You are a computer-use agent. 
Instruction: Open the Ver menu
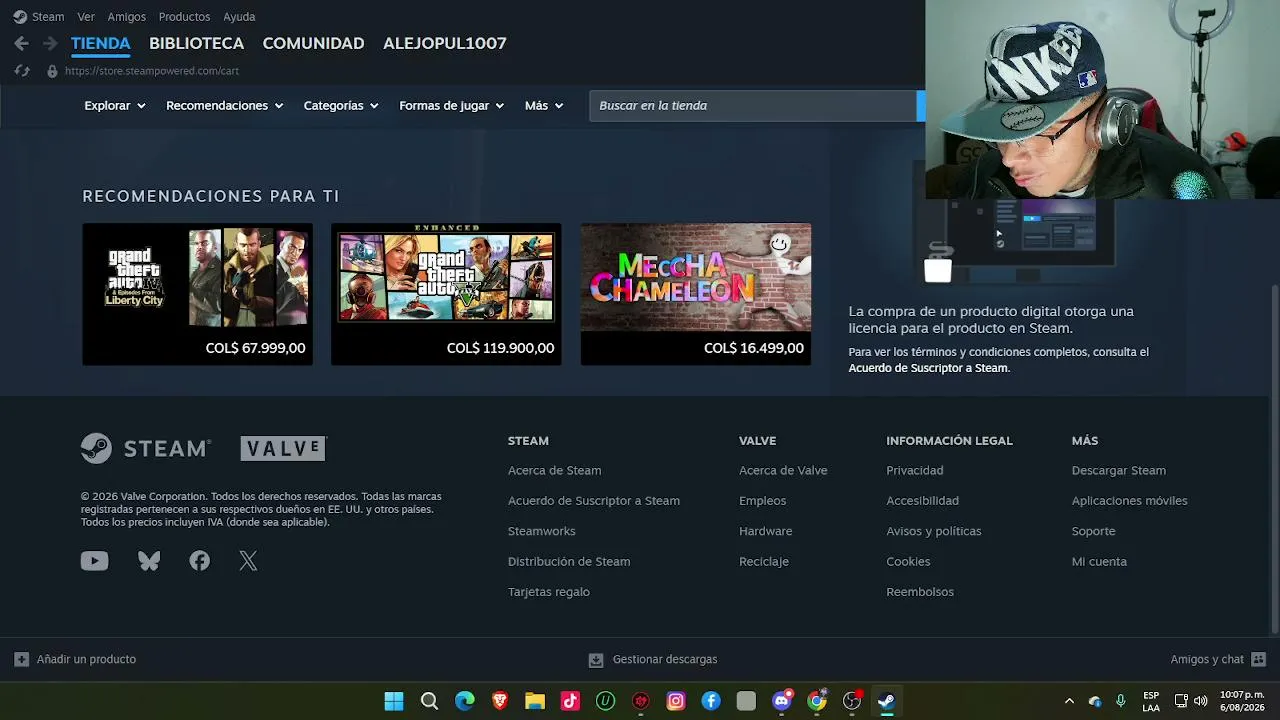click(x=86, y=17)
